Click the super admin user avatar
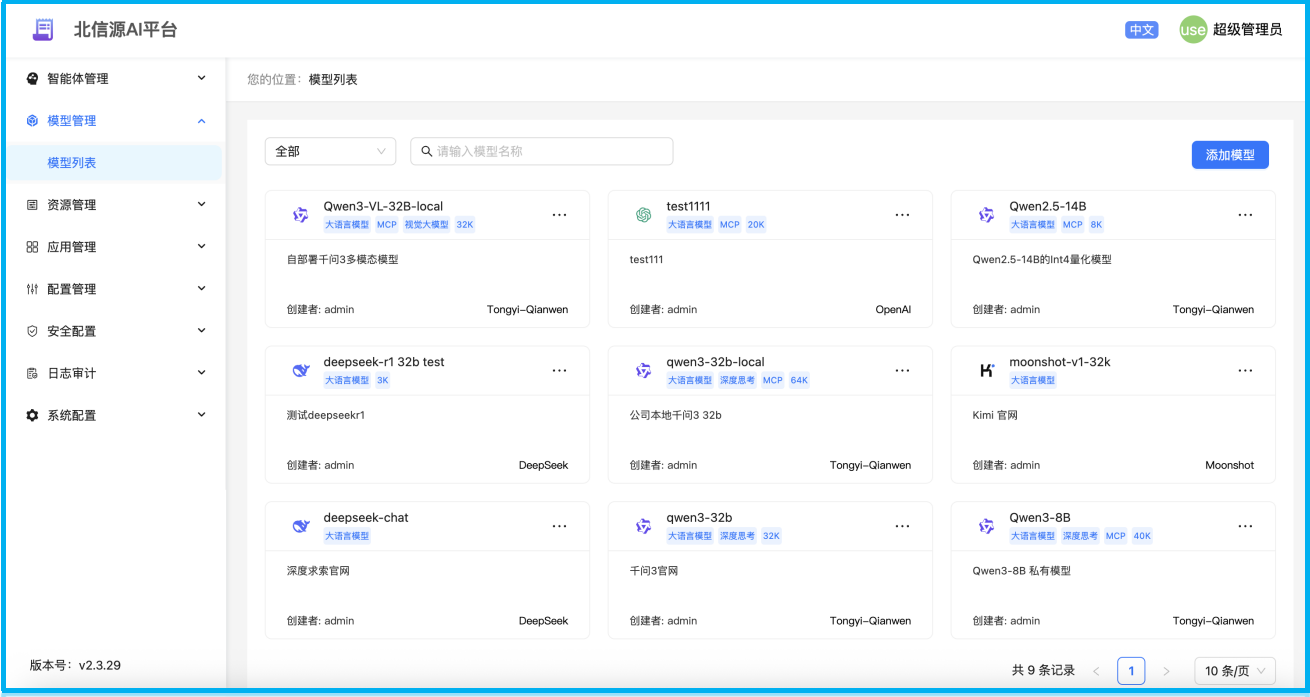Image resolution: width=1310 pixels, height=697 pixels. pos(1193,30)
